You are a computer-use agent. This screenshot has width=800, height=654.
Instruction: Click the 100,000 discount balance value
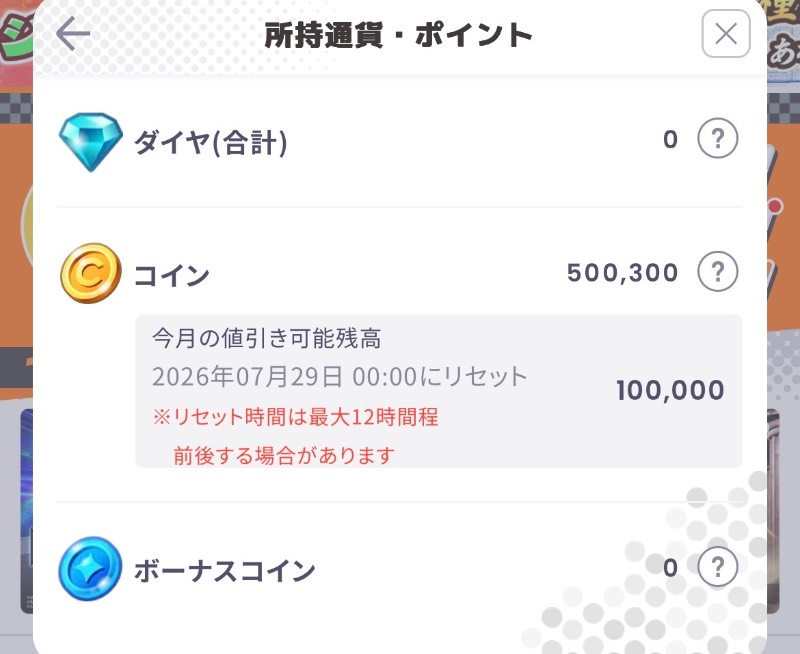(x=670, y=390)
